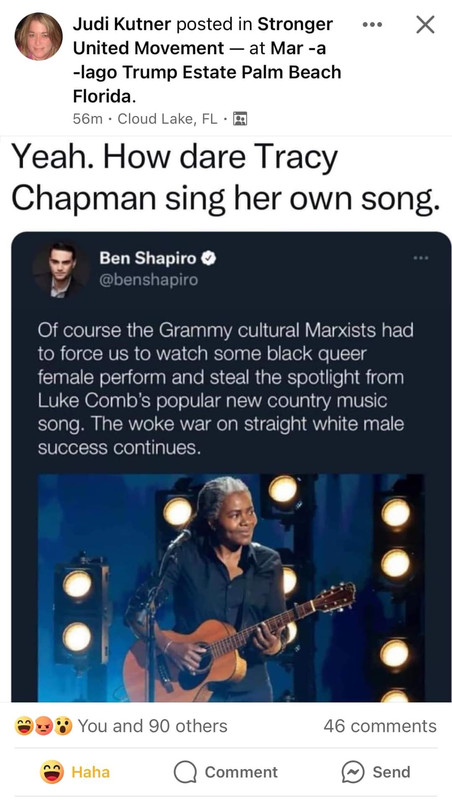View the 46 comments
The width and height of the screenshot is (452, 800).
coord(380,726)
